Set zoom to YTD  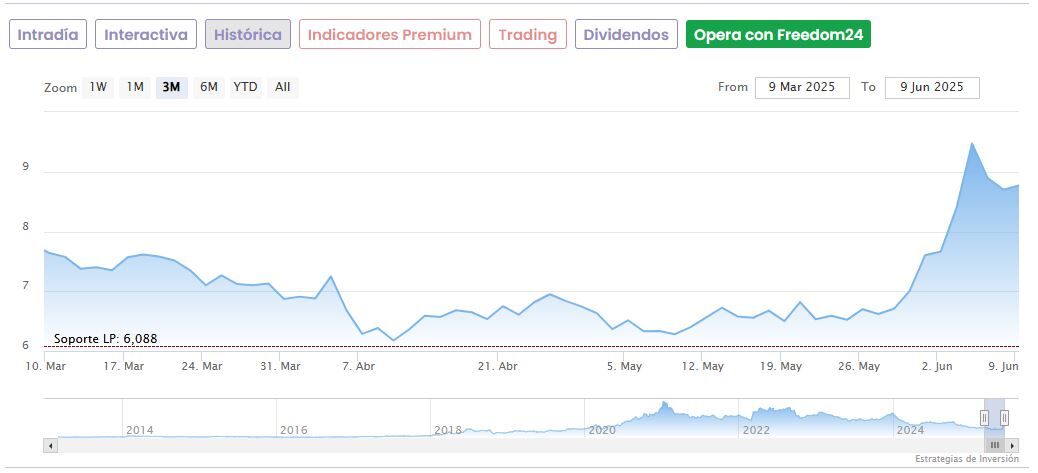pyautogui.click(x=245, y=87)
